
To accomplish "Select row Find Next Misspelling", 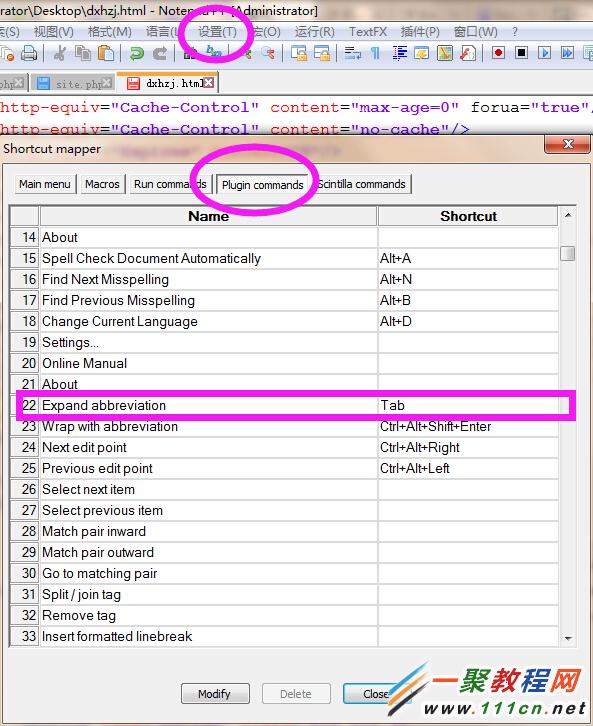I will 284,279.
